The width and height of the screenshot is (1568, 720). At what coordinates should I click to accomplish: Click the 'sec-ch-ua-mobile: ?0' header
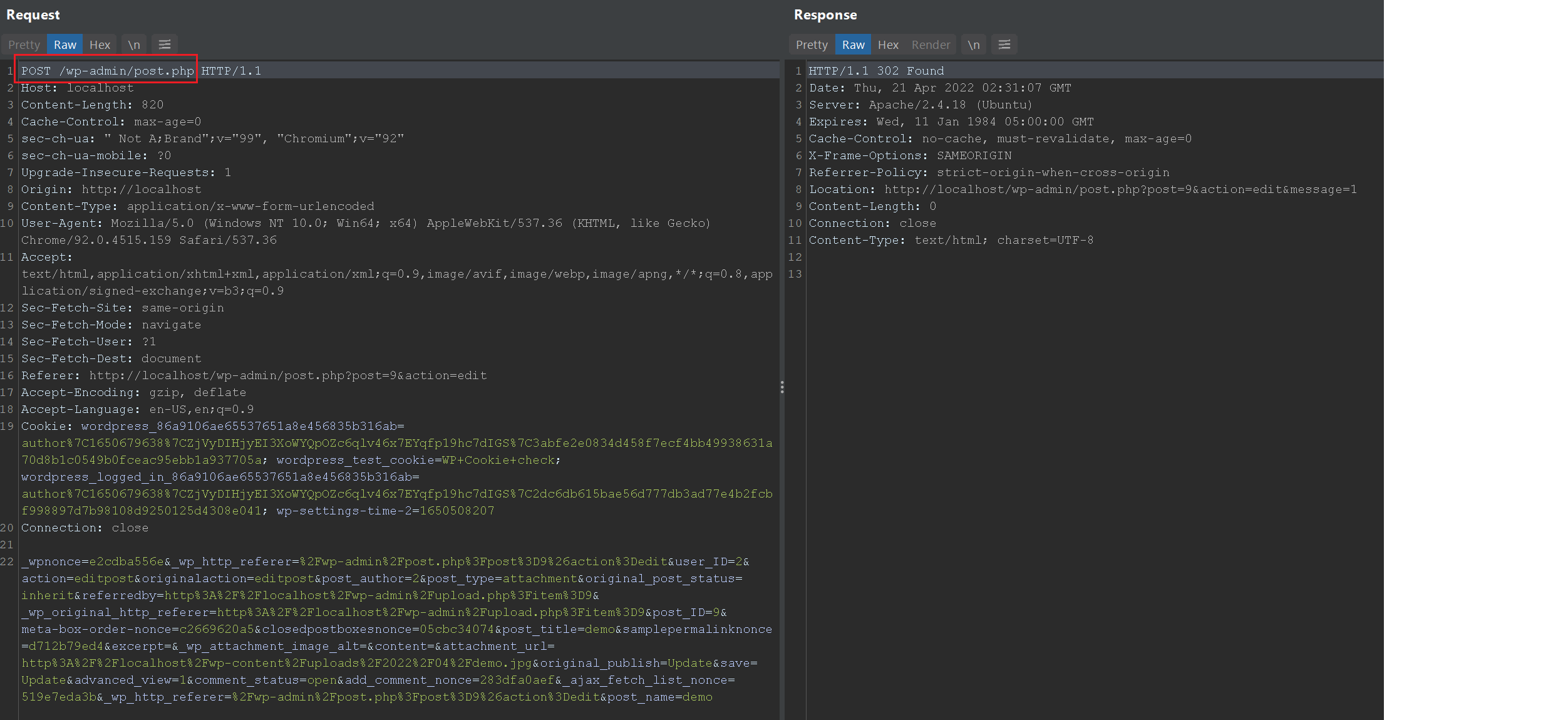point(96,155)
